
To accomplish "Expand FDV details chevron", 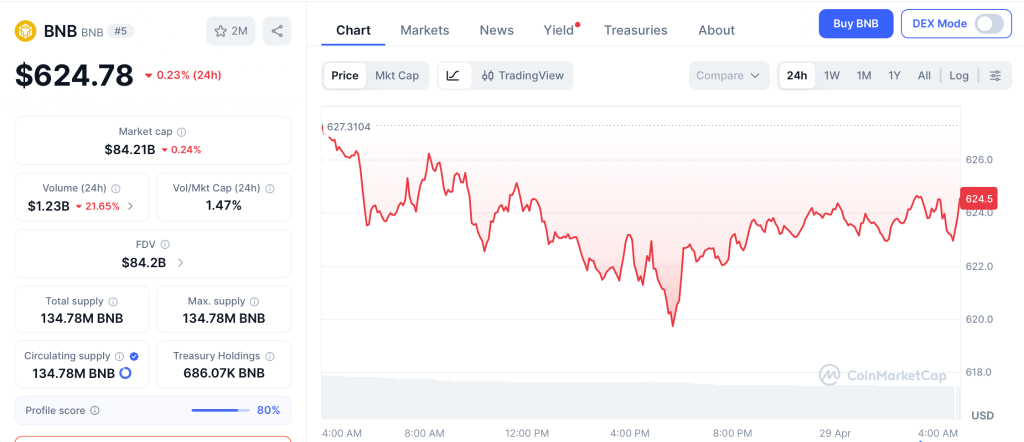I will click(x=180, y=263).
